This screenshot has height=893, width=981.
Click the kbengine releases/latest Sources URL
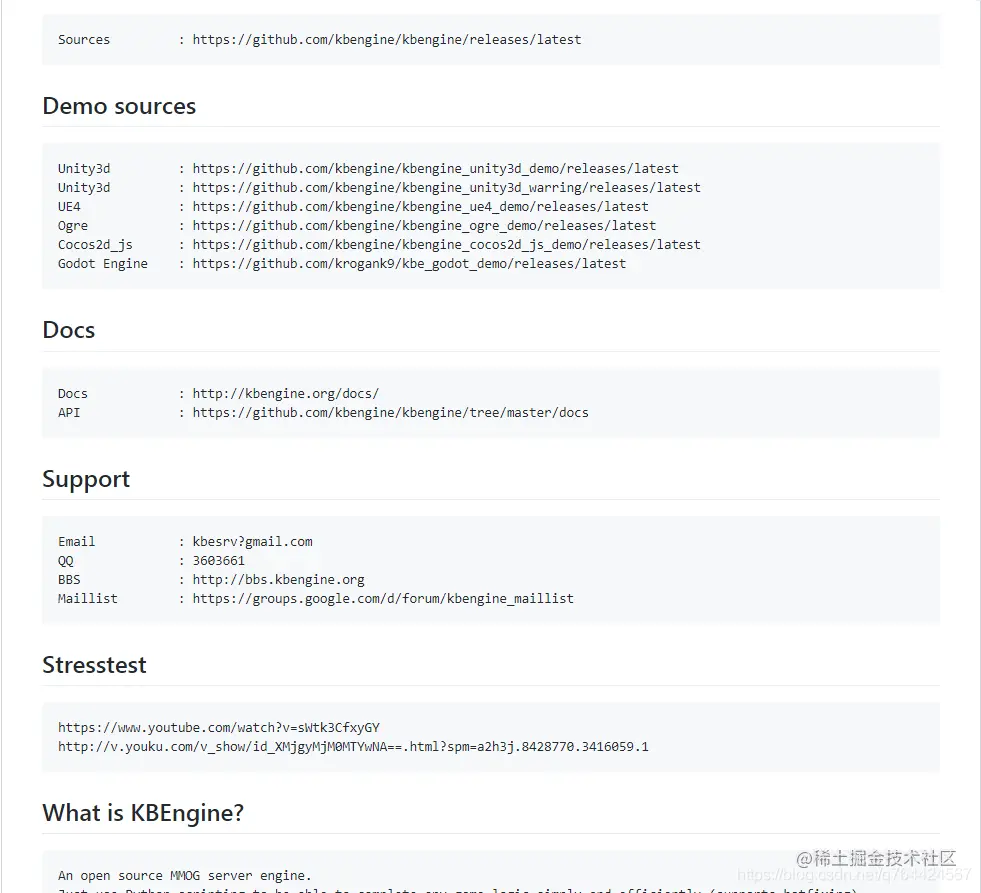[387, 39]
